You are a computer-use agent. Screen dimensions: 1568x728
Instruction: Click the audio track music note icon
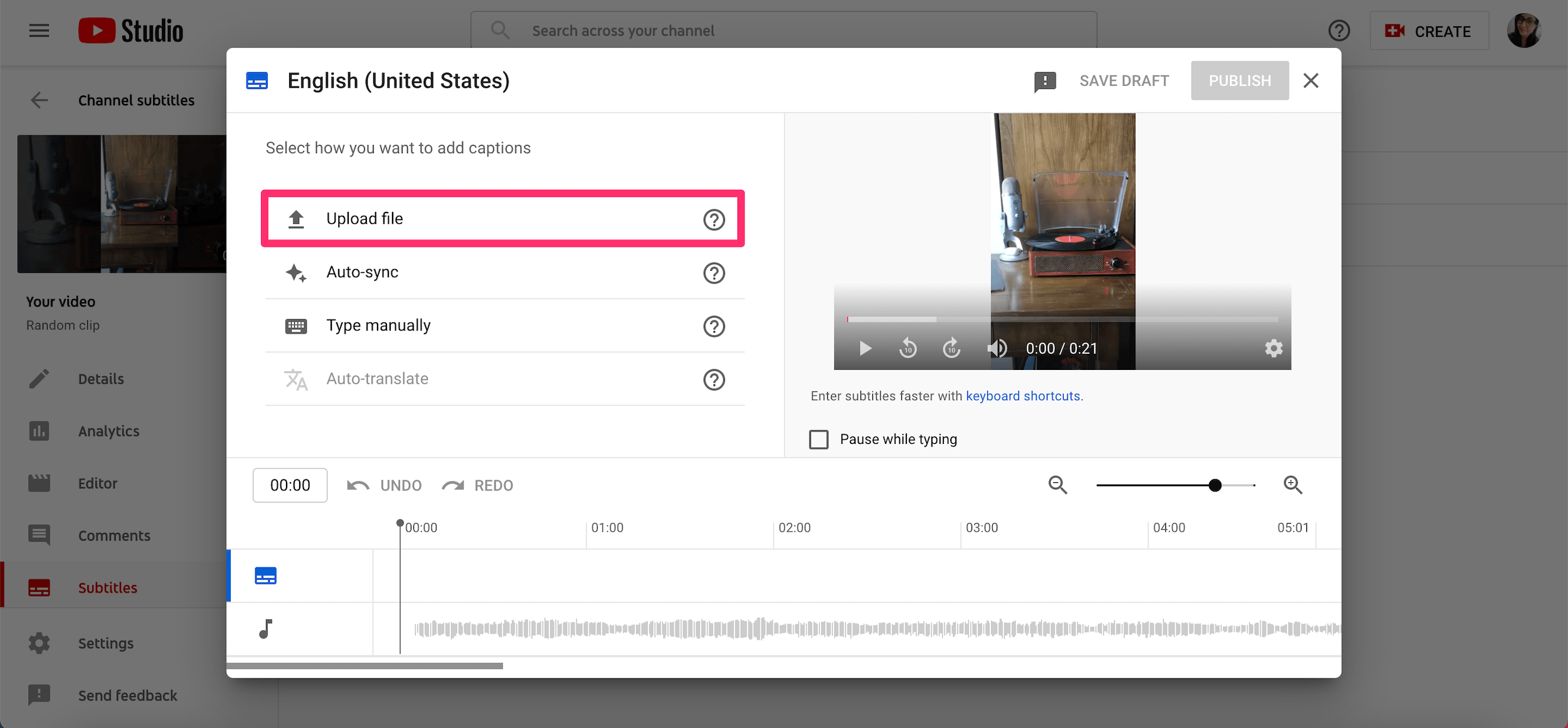[x=266, y=628]
